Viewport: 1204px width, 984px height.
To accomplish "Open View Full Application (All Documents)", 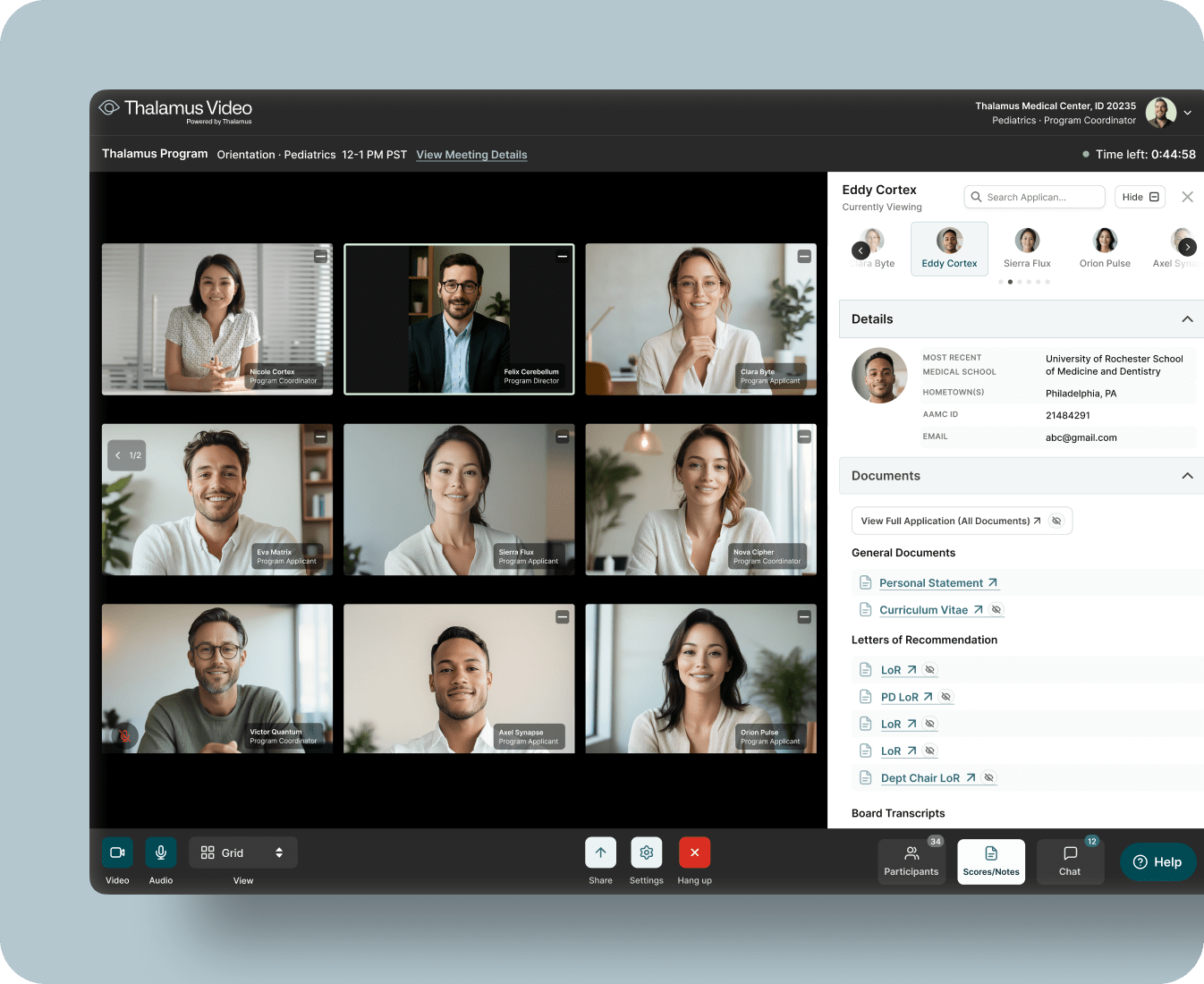I will (x=950, y=521).
